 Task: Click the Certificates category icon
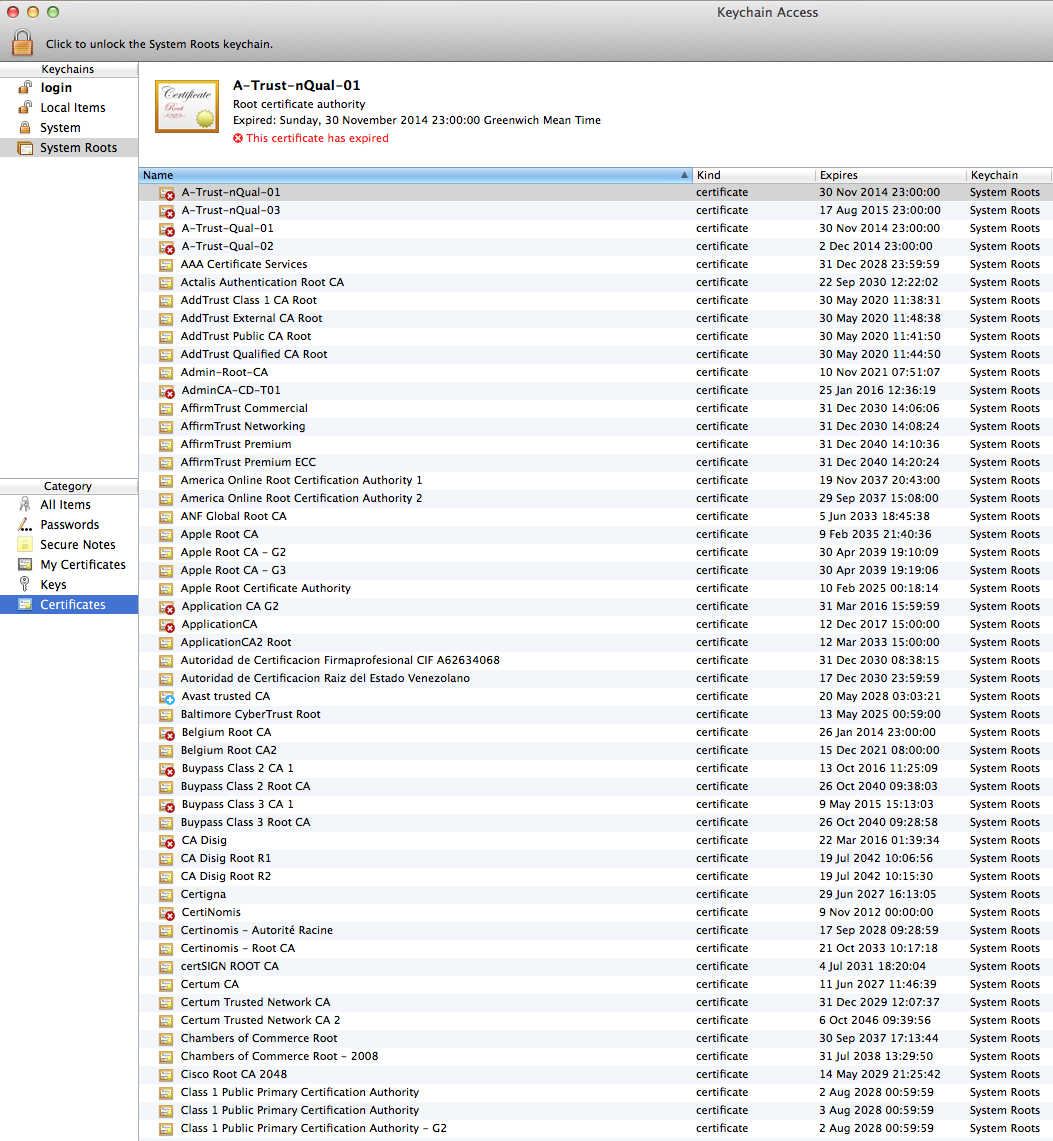tap(25, 605)
